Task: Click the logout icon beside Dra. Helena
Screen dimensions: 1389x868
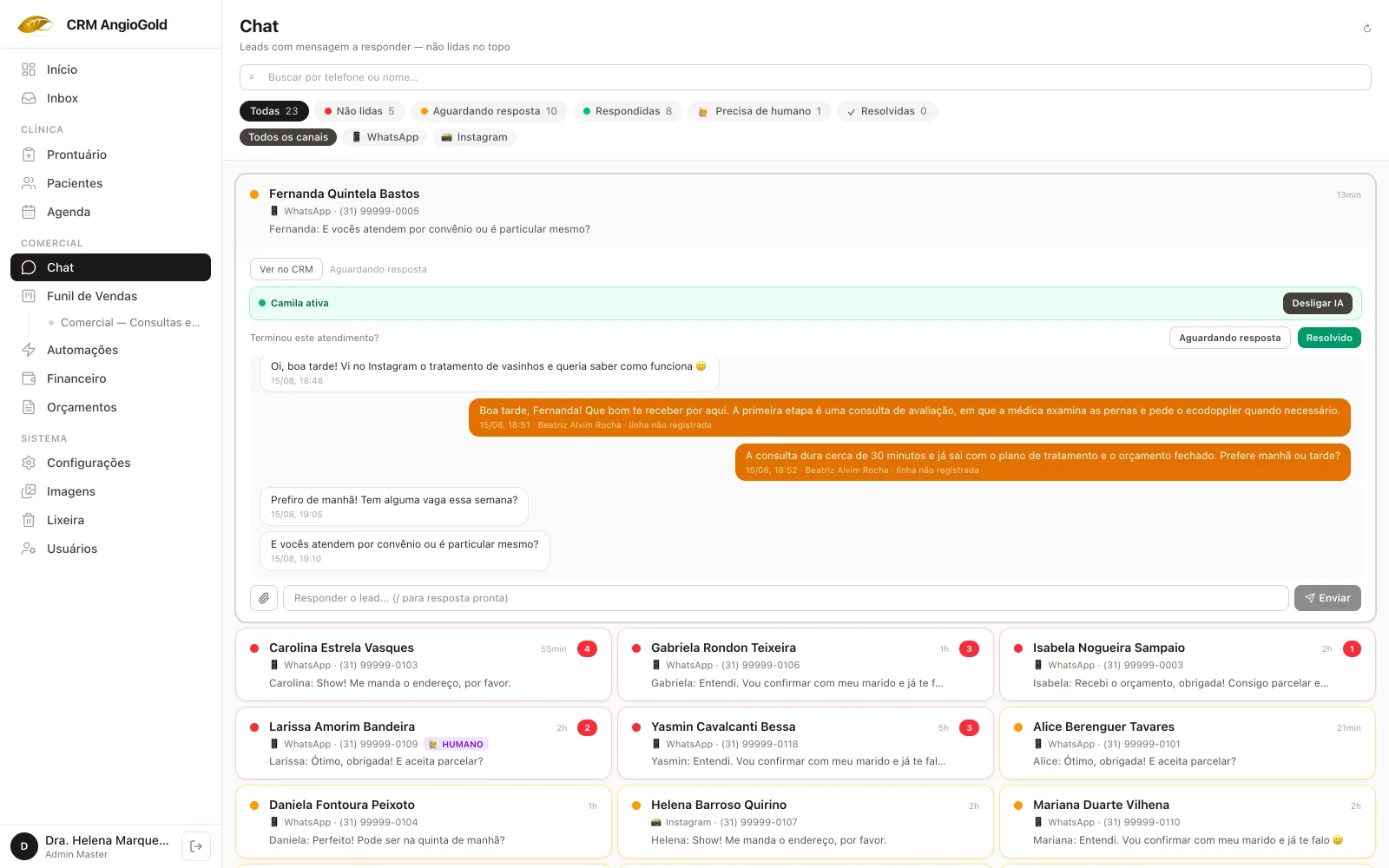Action: click(196, 846)
